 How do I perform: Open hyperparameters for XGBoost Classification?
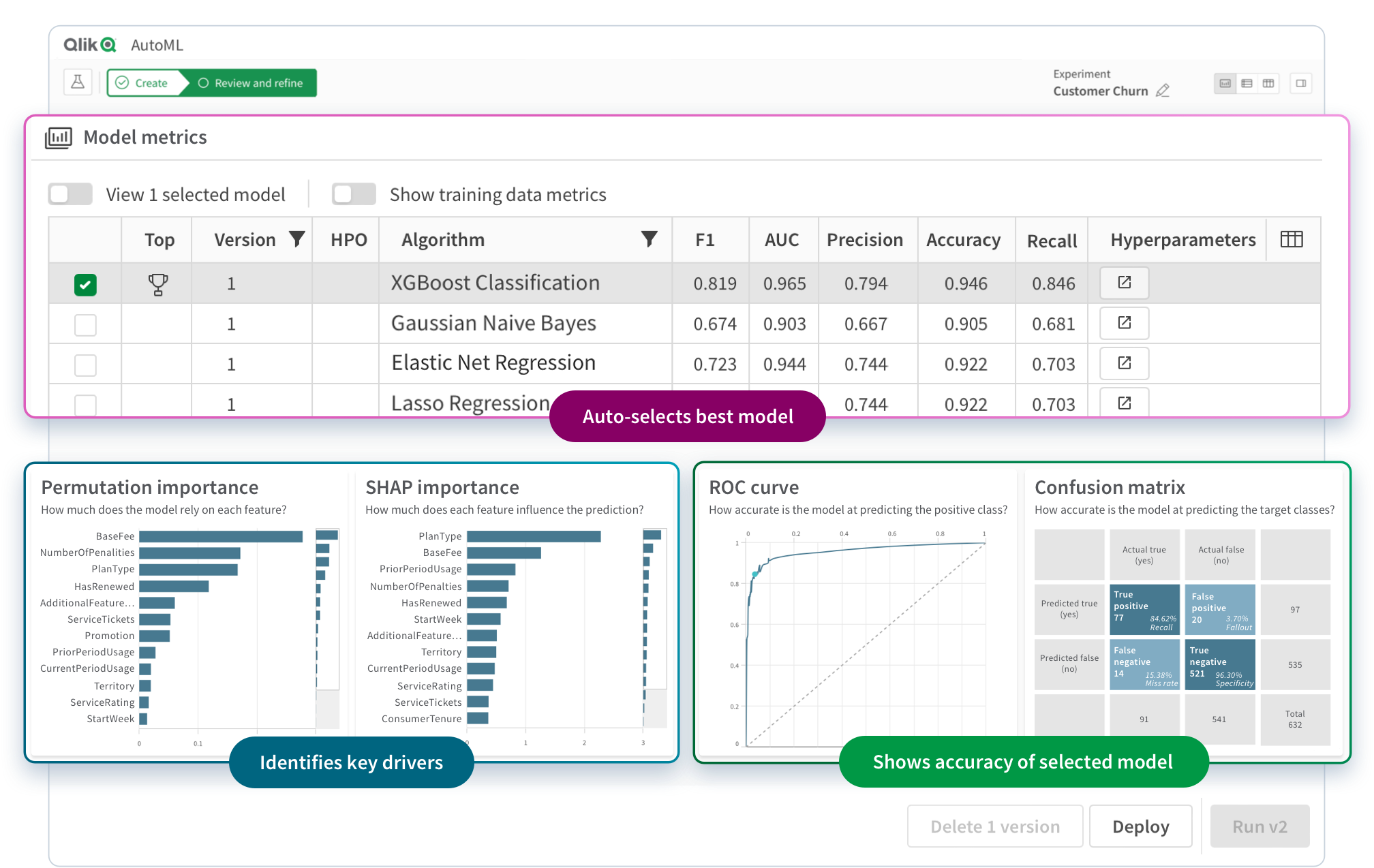coord(1123,283)
